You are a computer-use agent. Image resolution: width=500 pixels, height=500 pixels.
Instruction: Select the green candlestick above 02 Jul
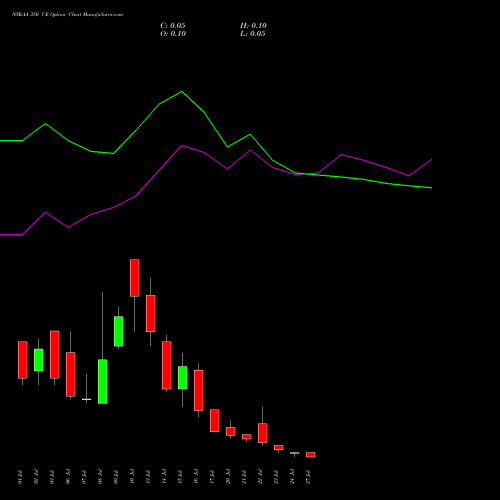[39, 360]
